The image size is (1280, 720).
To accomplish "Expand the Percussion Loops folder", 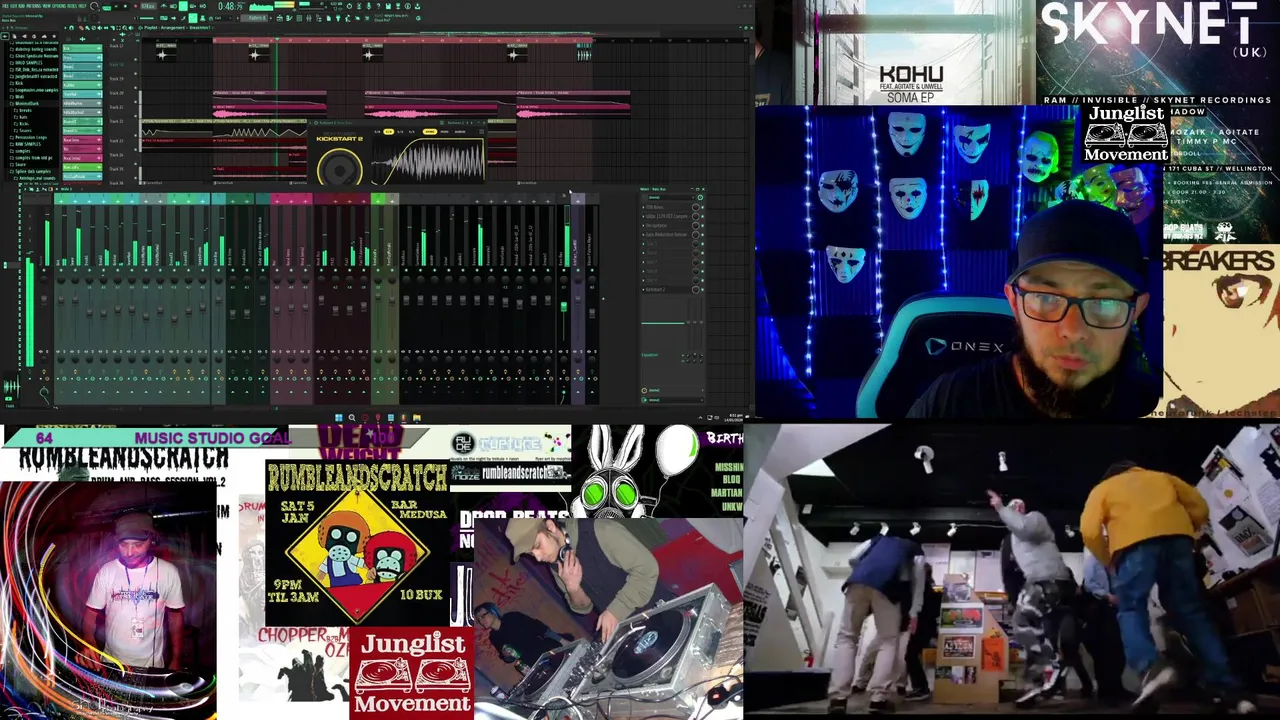I will [28, 137].
